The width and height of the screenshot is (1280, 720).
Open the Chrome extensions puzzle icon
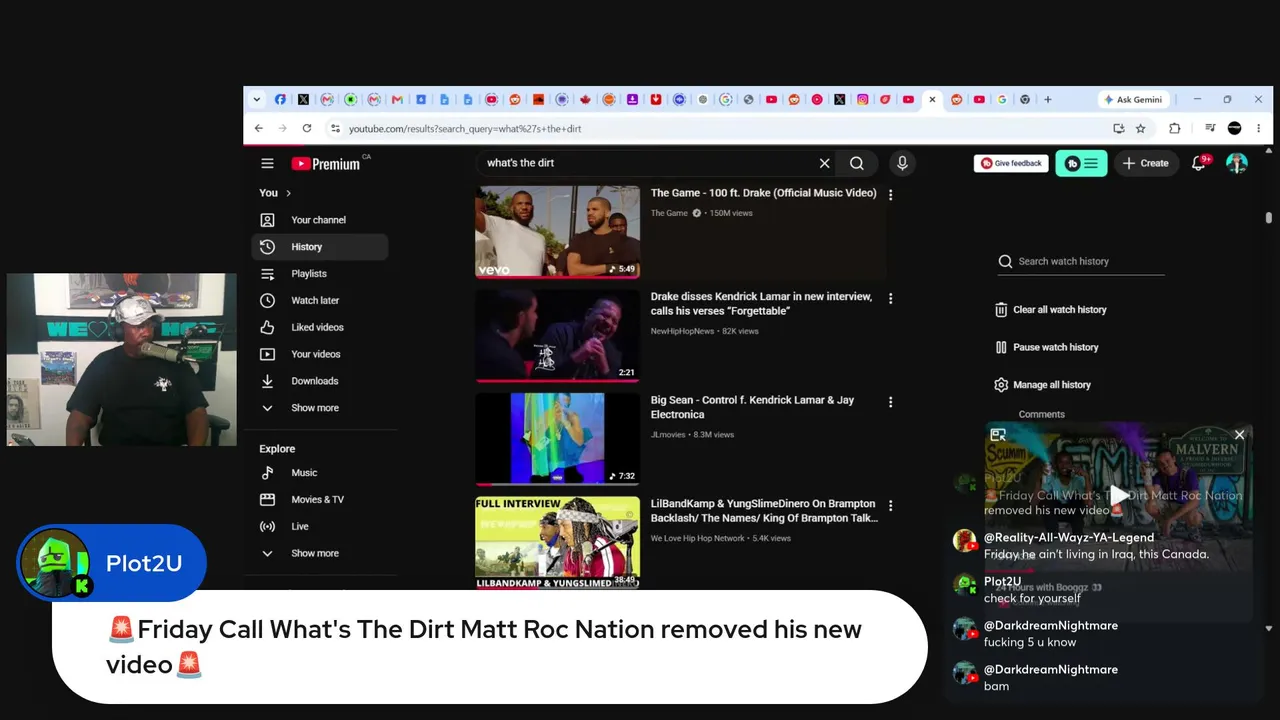pos(1175,128)
